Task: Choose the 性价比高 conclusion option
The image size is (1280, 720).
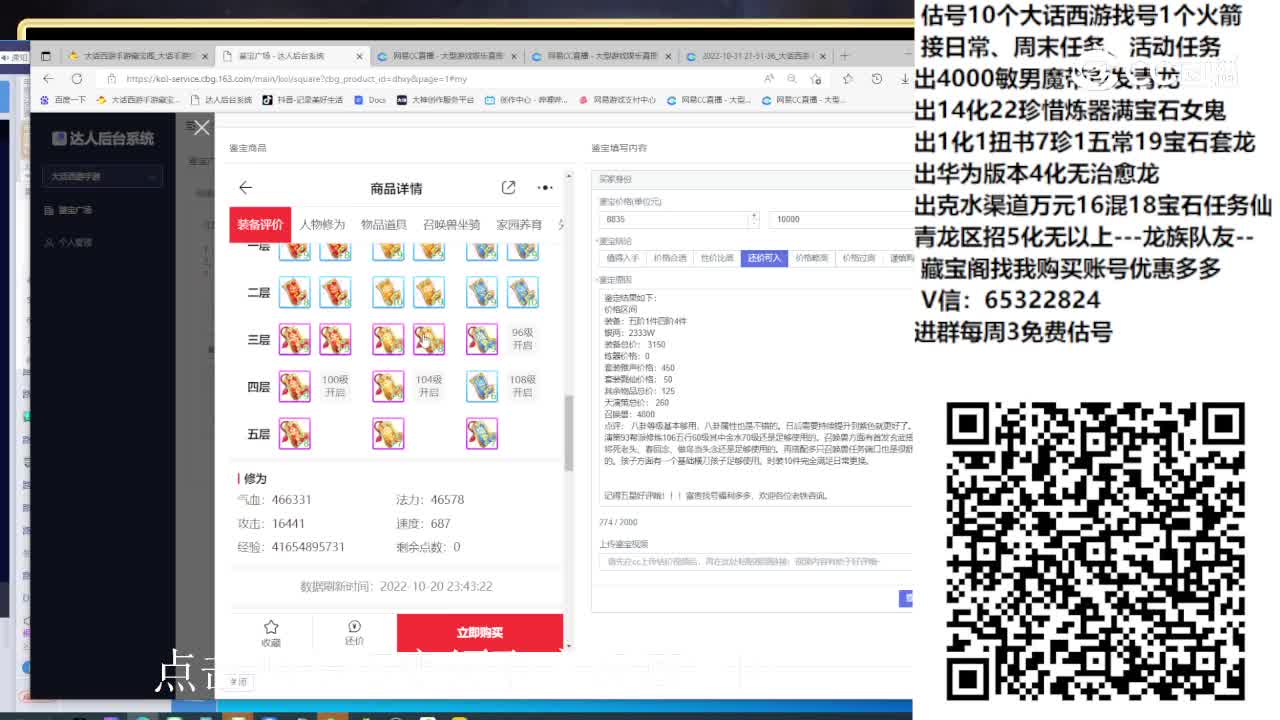Action: pyautogui.click(x=716, y=258)
